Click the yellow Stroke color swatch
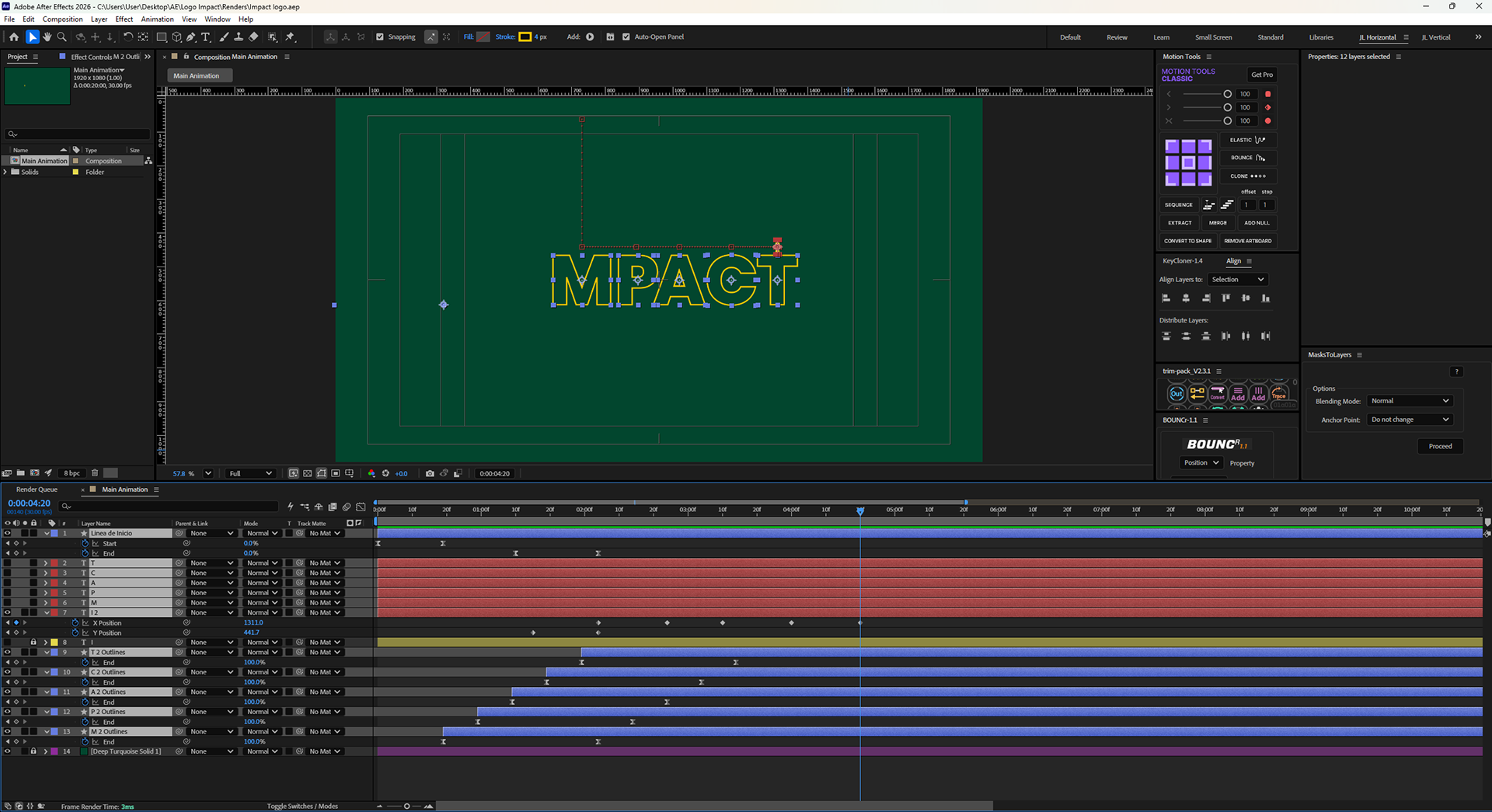Screen dimensions: 1492x812 pyautogui.click(x=525, y=37)
